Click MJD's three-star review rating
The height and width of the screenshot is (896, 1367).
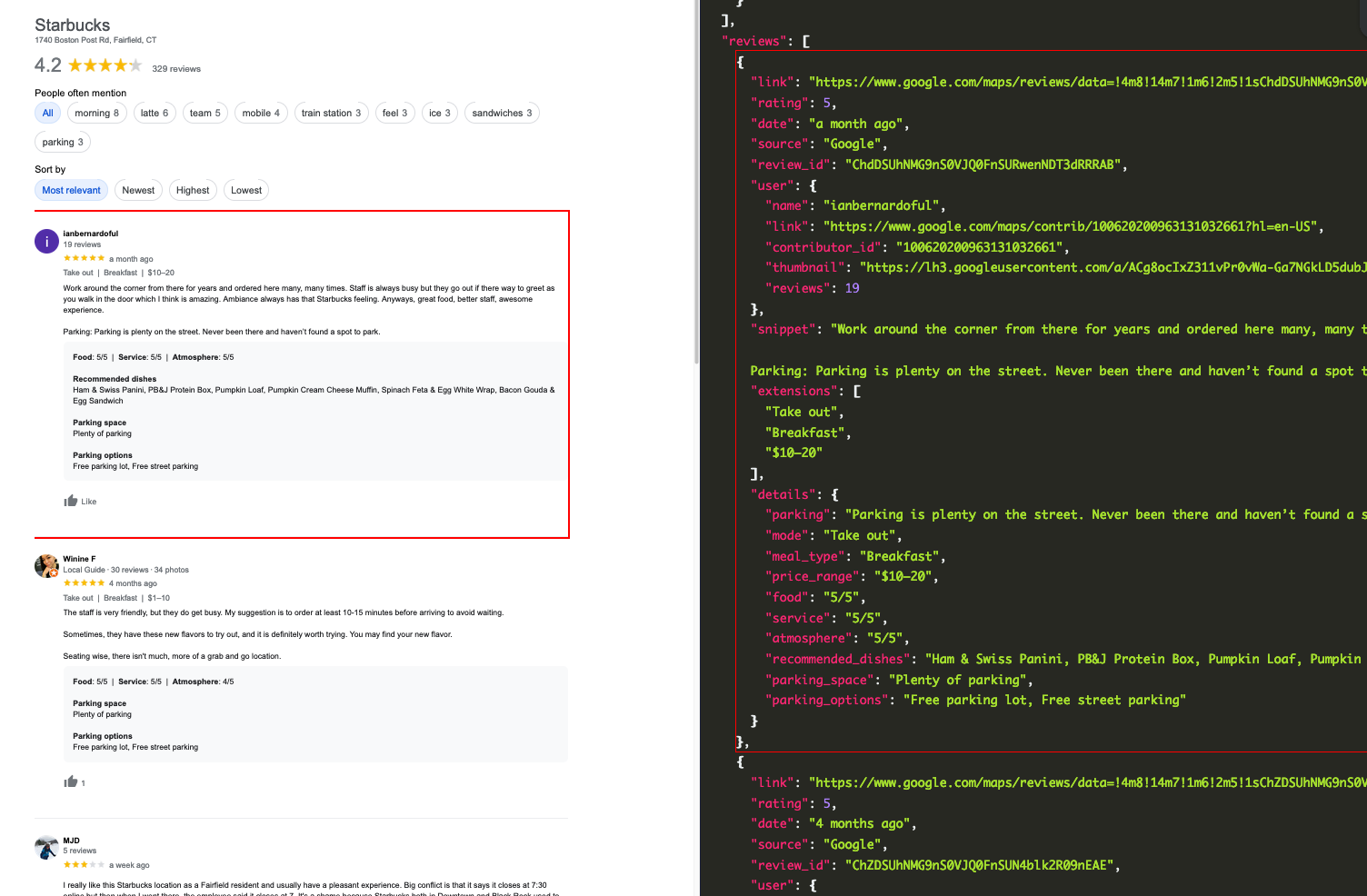(x=84, y=865)
